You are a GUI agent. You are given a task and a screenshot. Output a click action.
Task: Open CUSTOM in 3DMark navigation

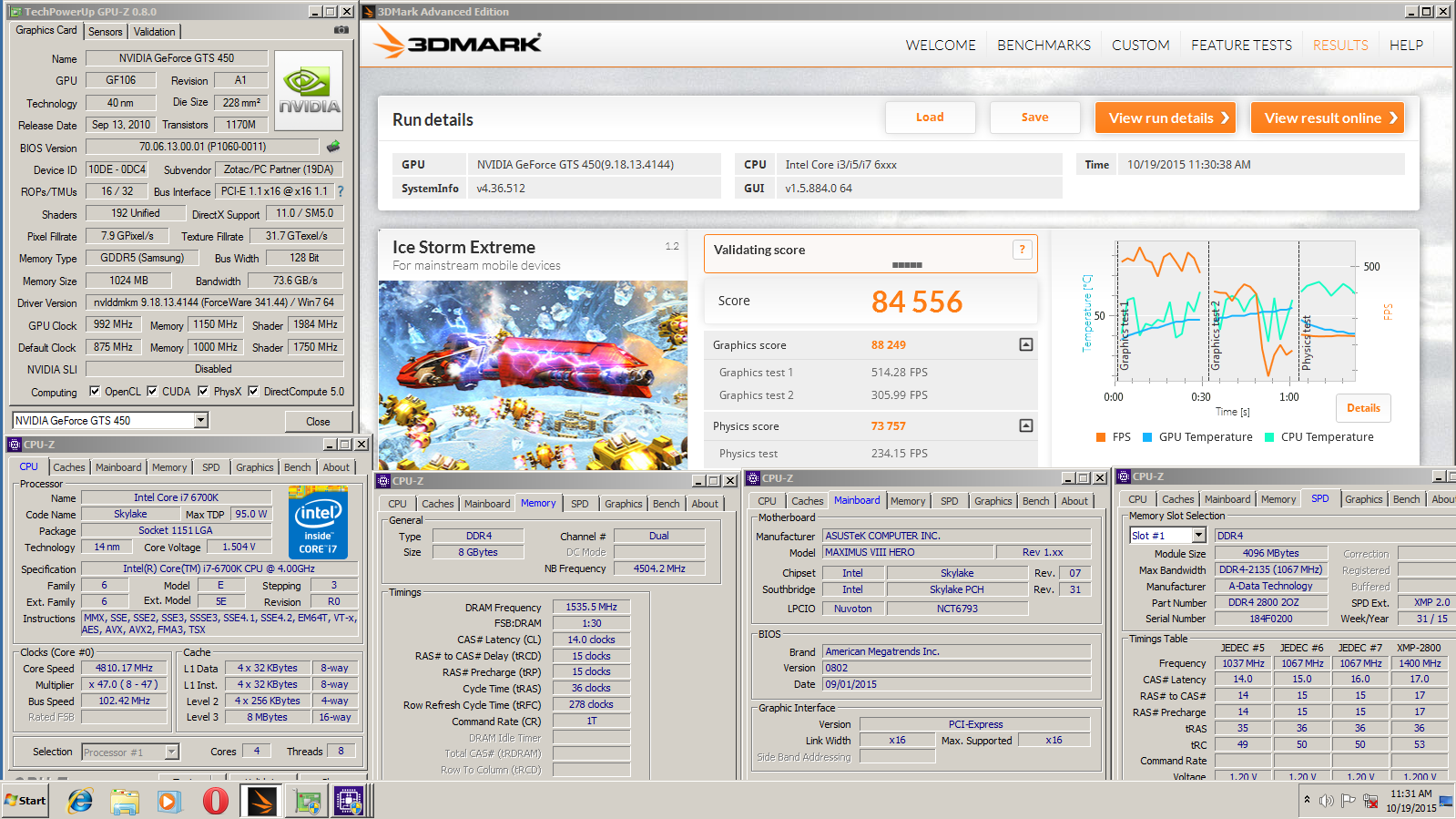tap(1141, 46)
